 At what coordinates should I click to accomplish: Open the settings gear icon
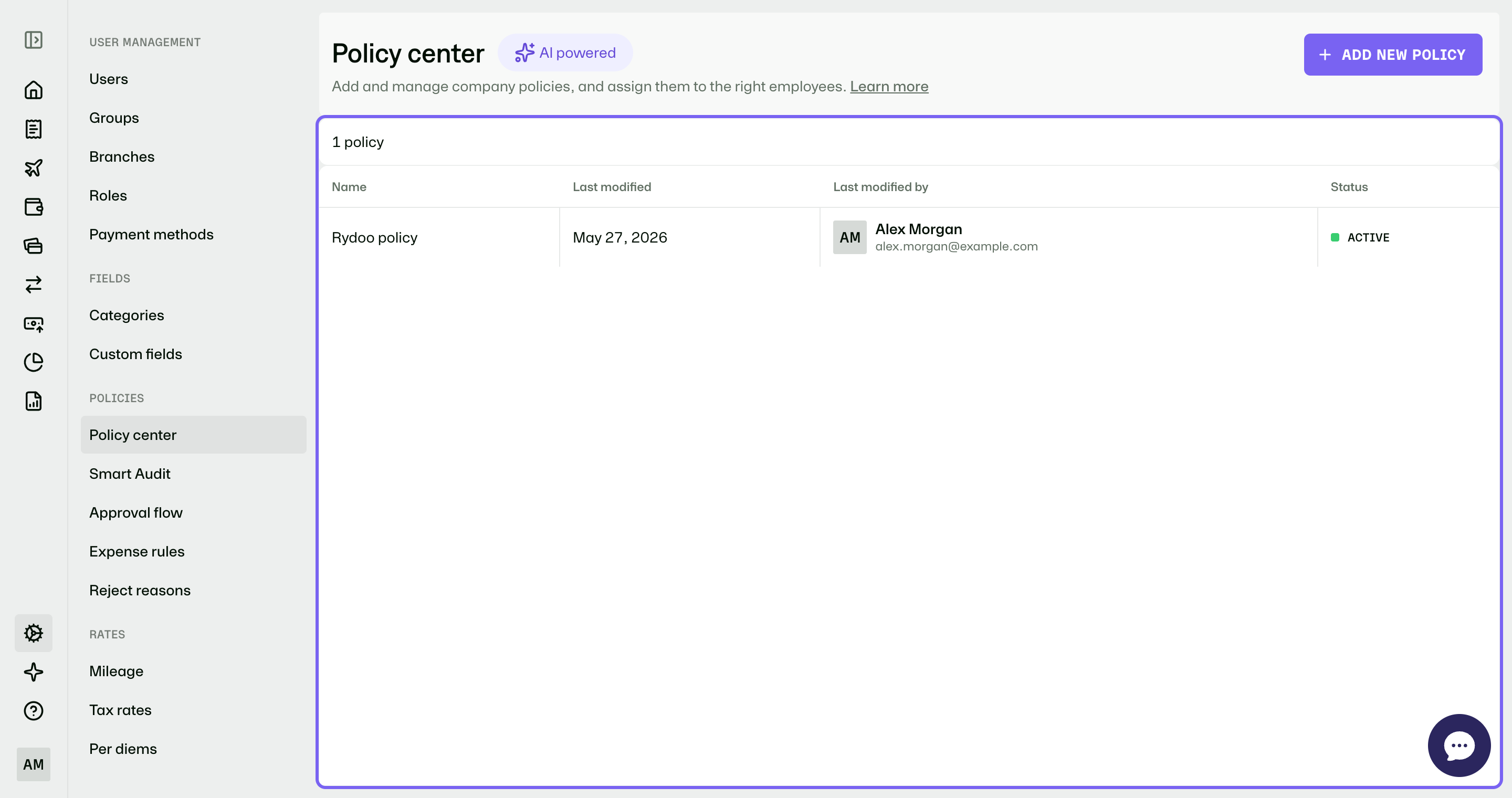pyautogui.click(x=34, y=633)
